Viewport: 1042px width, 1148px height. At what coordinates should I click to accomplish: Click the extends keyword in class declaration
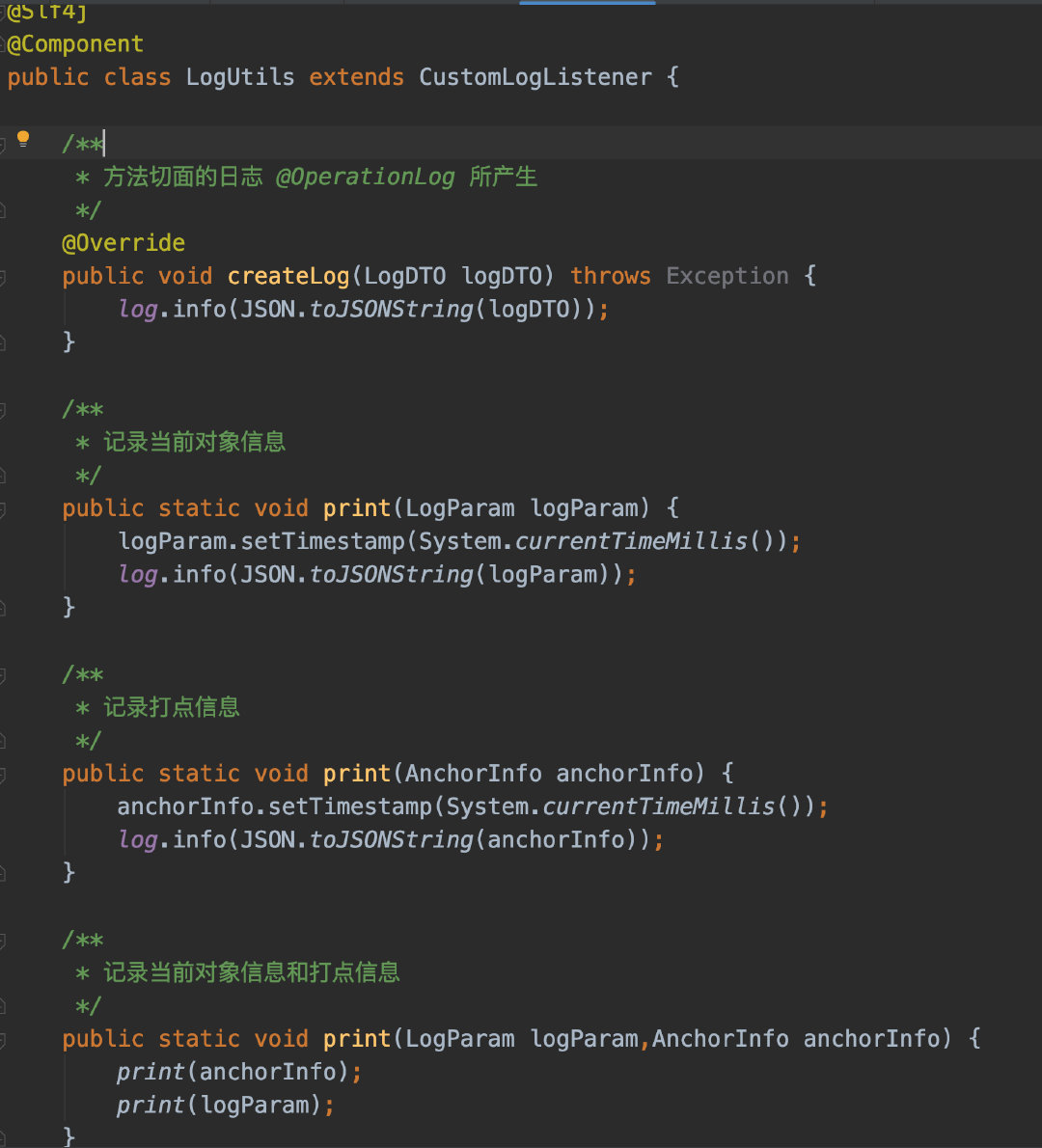coord(357,77)
